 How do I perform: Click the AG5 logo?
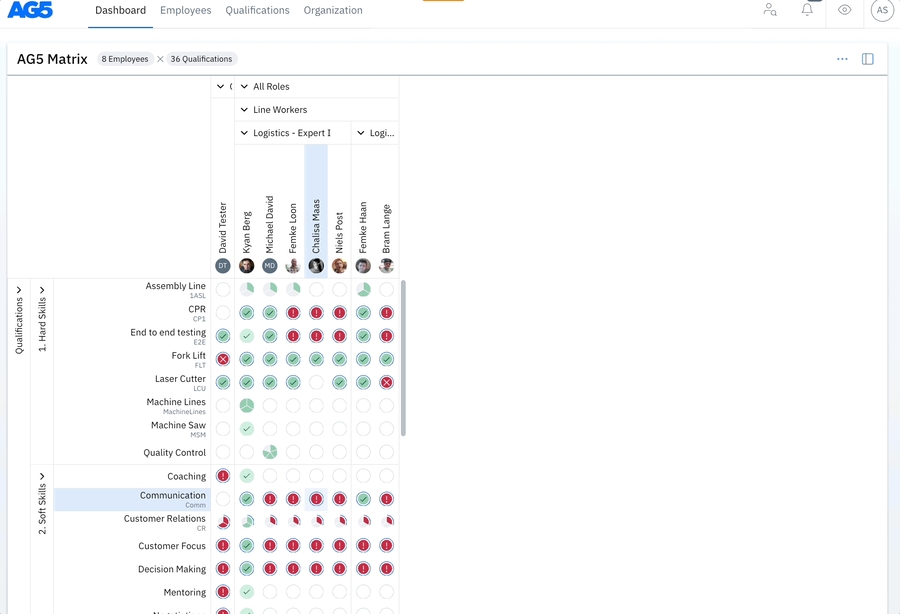pos(29,11)
